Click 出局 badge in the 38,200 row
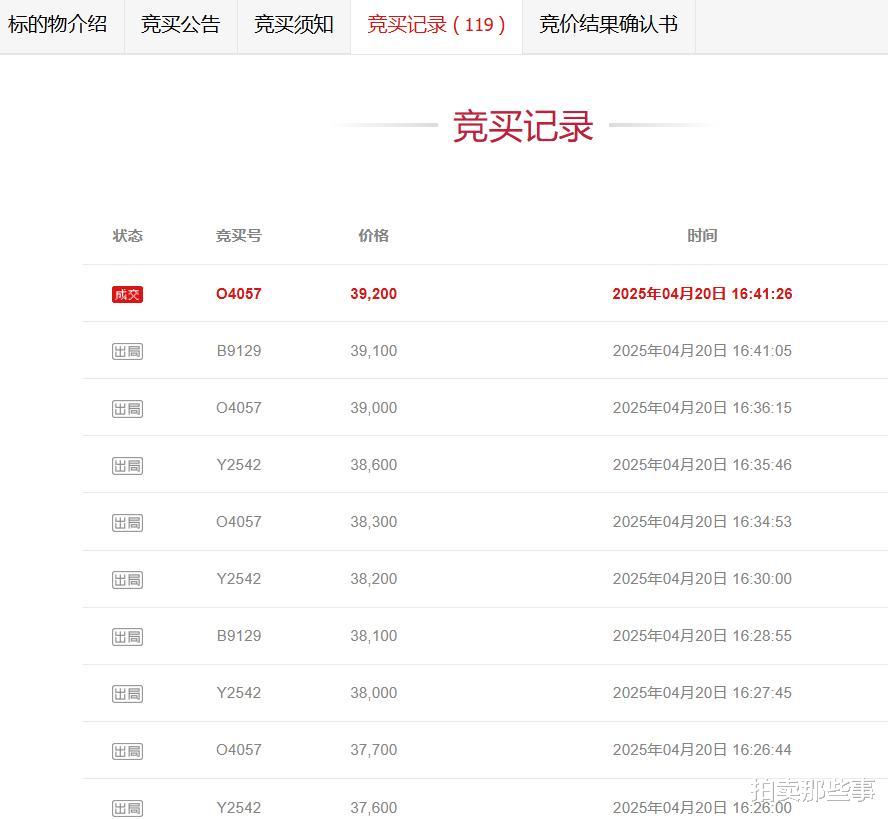The image size is (888, 819). click(x=127, y=579)
